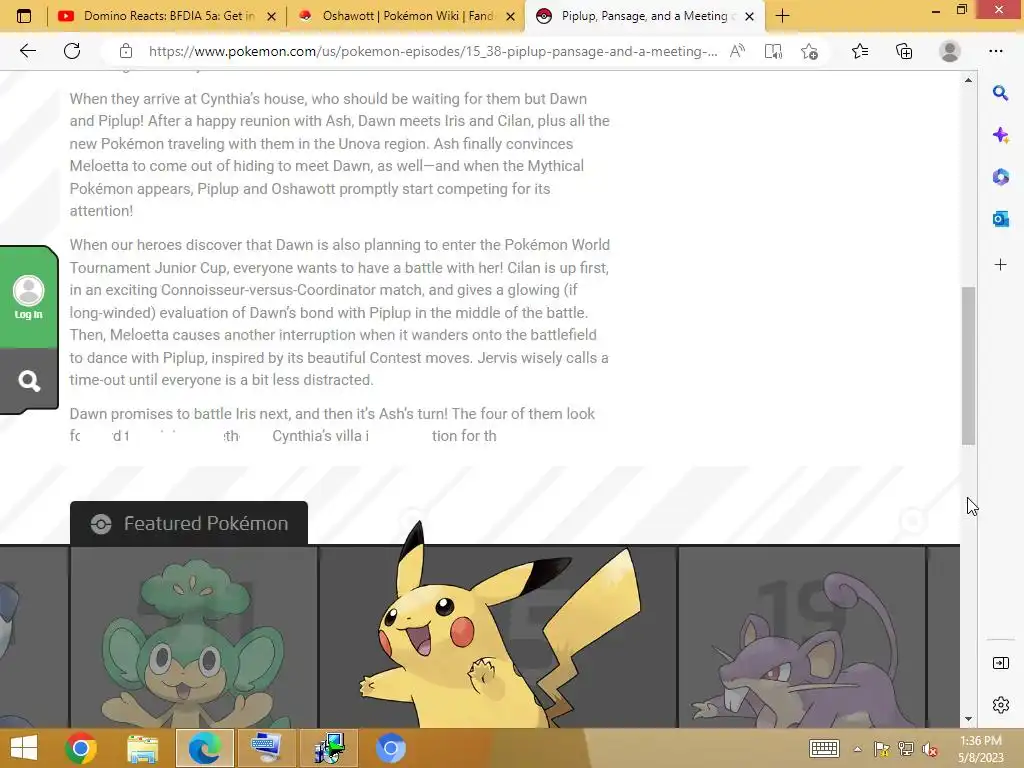This screenshot has height=768, width=1024.
Task: Open the Favorites list
Action: point(860,51)
